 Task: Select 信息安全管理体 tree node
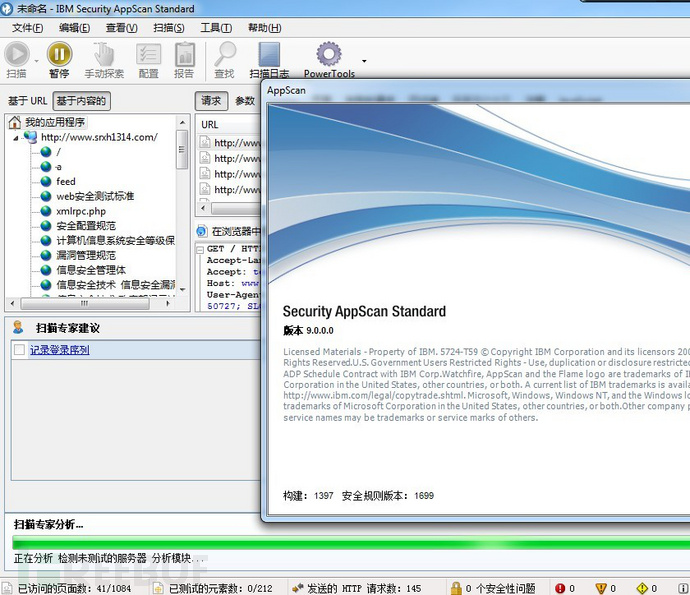click(91, 270)
